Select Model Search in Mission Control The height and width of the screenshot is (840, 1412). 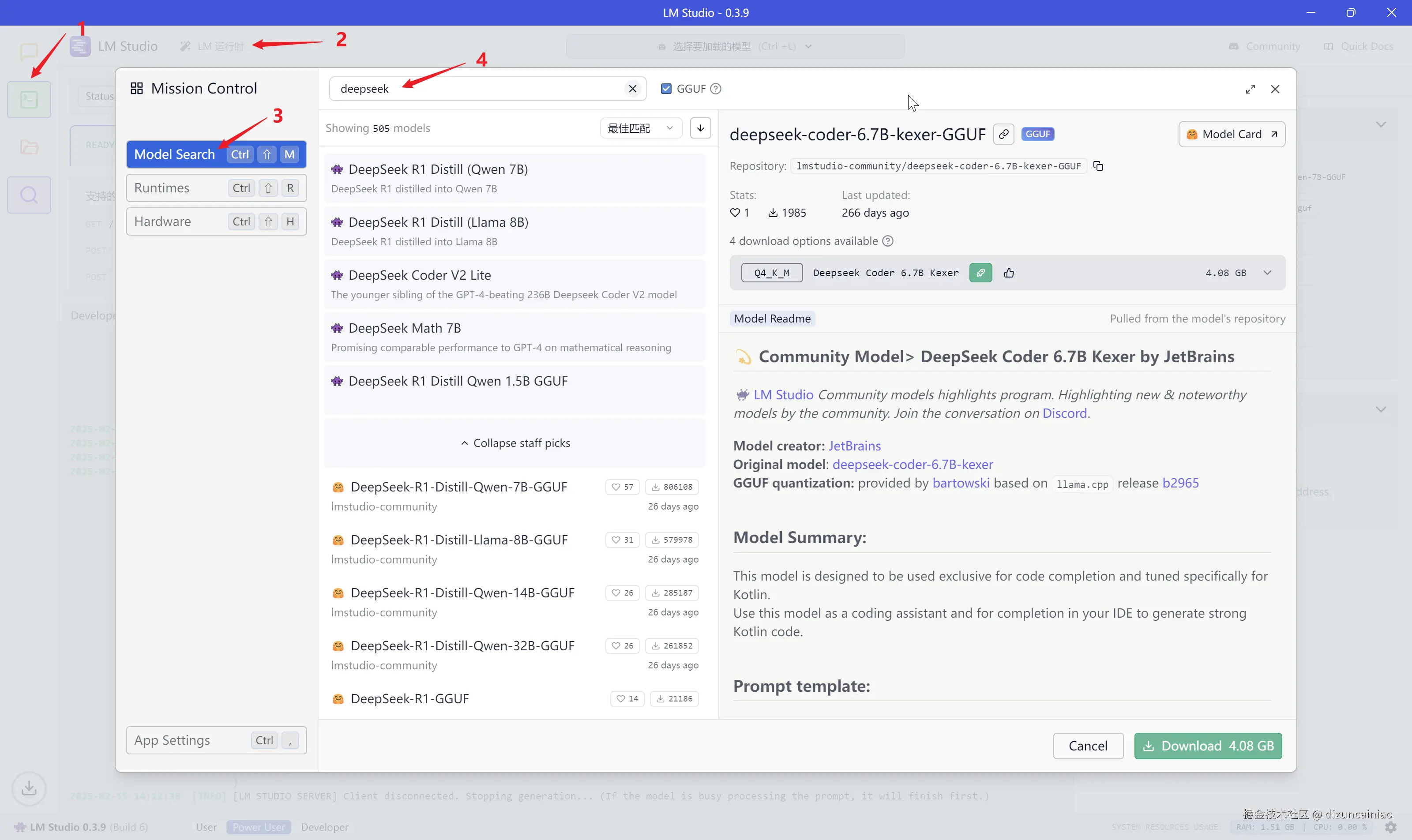[216, 154]
